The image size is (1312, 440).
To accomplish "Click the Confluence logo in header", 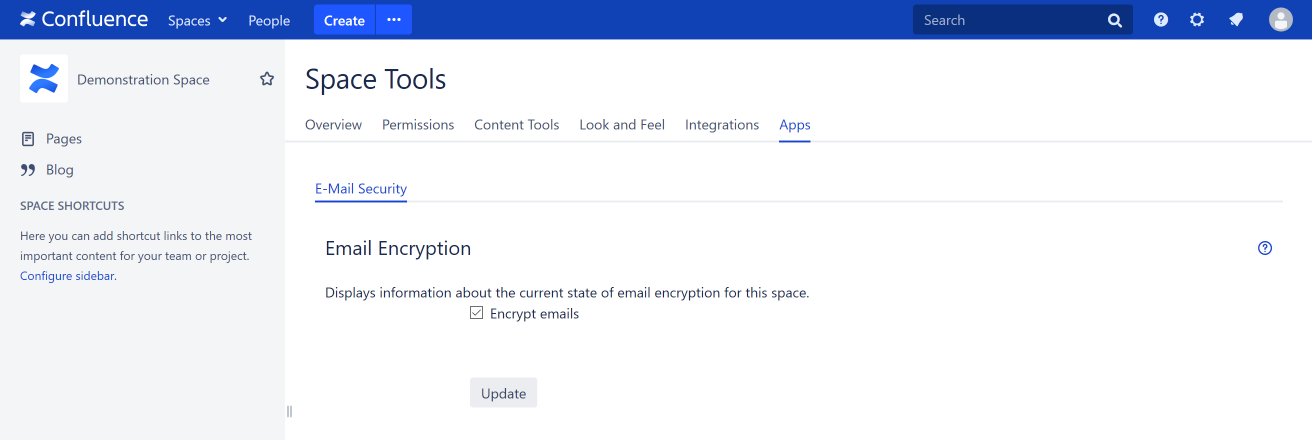I will point(84,20).
